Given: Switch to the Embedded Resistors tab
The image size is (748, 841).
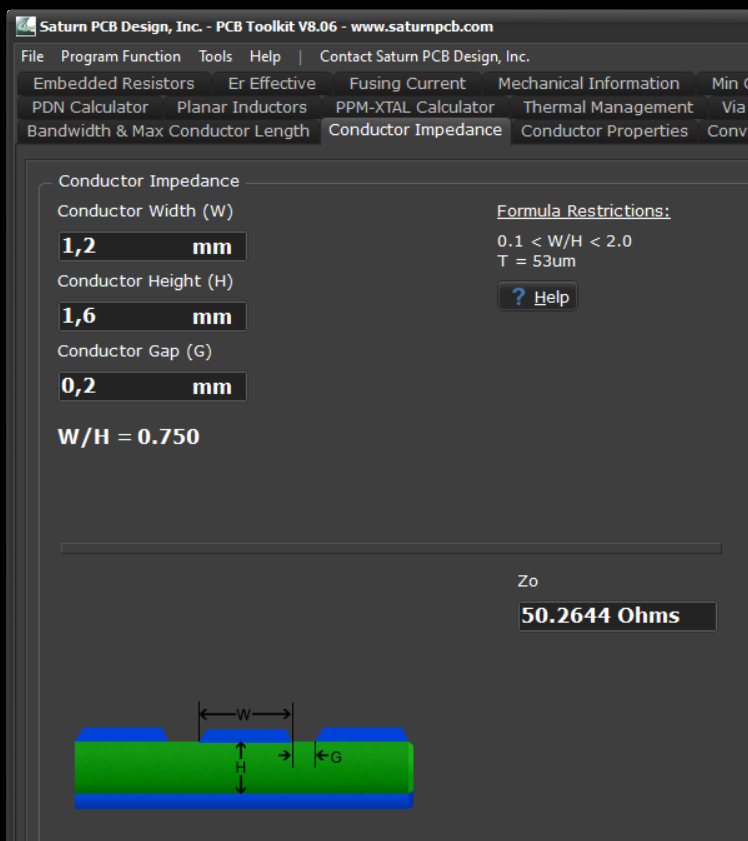Looking at the screenshot, I should 114,84.
